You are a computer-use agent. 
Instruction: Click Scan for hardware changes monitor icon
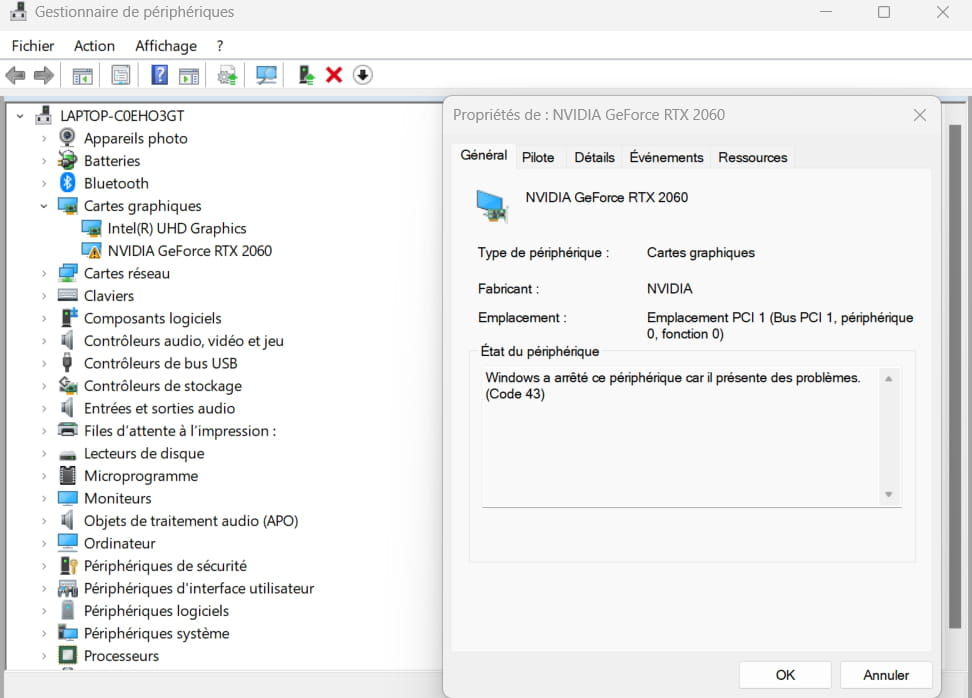[x=267, y=76]
